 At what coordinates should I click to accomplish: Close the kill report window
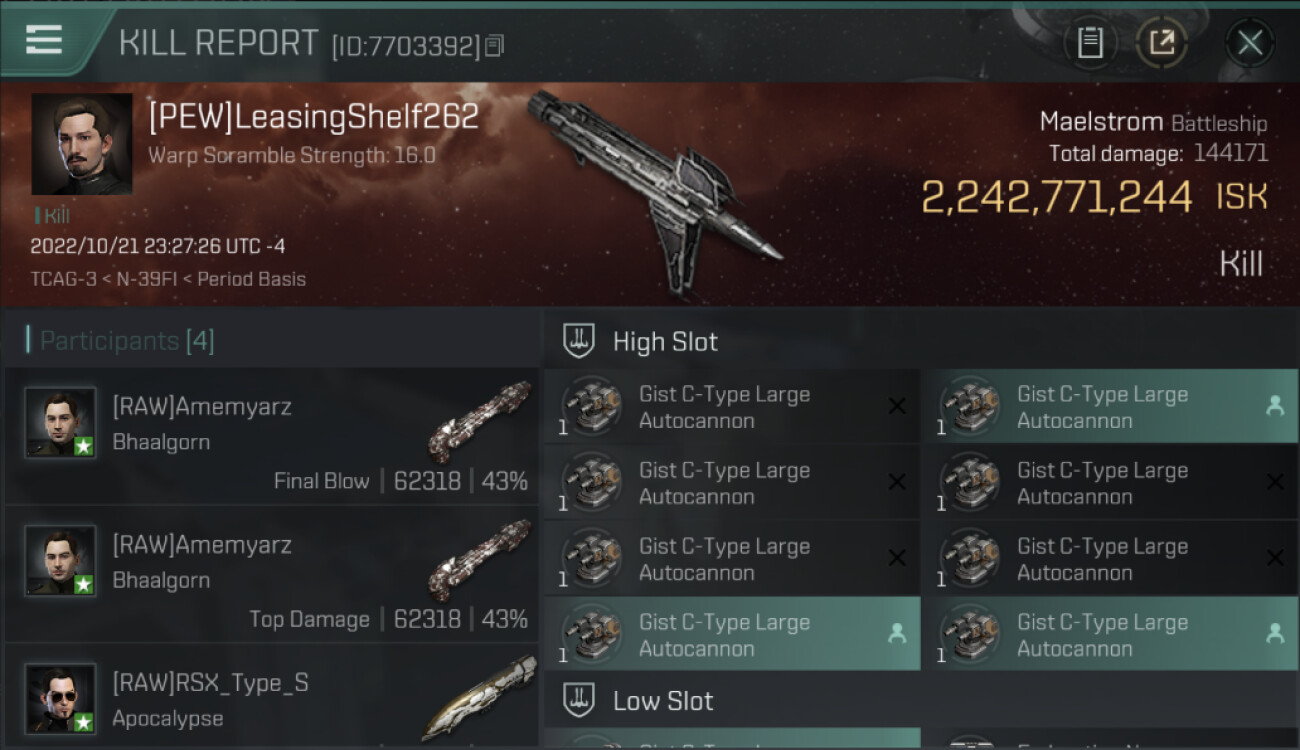pyautogui.click(x=1249, y=43)
